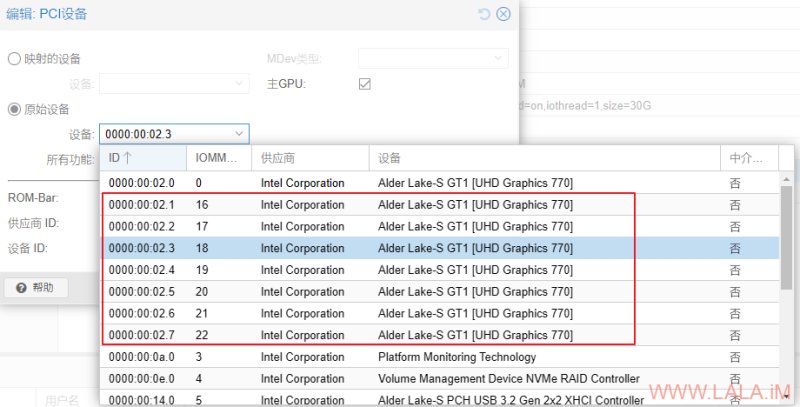
Task: Click the Help button
Action: 36,288
